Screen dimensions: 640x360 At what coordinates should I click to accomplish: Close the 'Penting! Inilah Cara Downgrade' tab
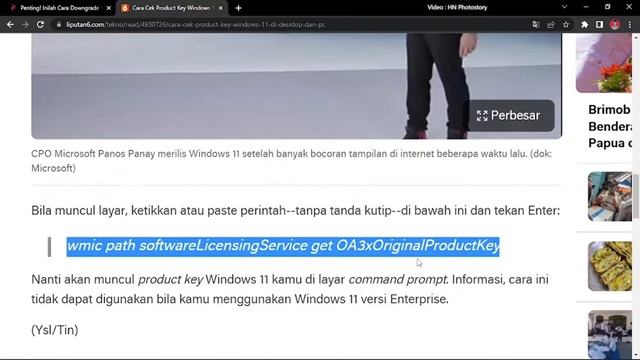(109, 8)
